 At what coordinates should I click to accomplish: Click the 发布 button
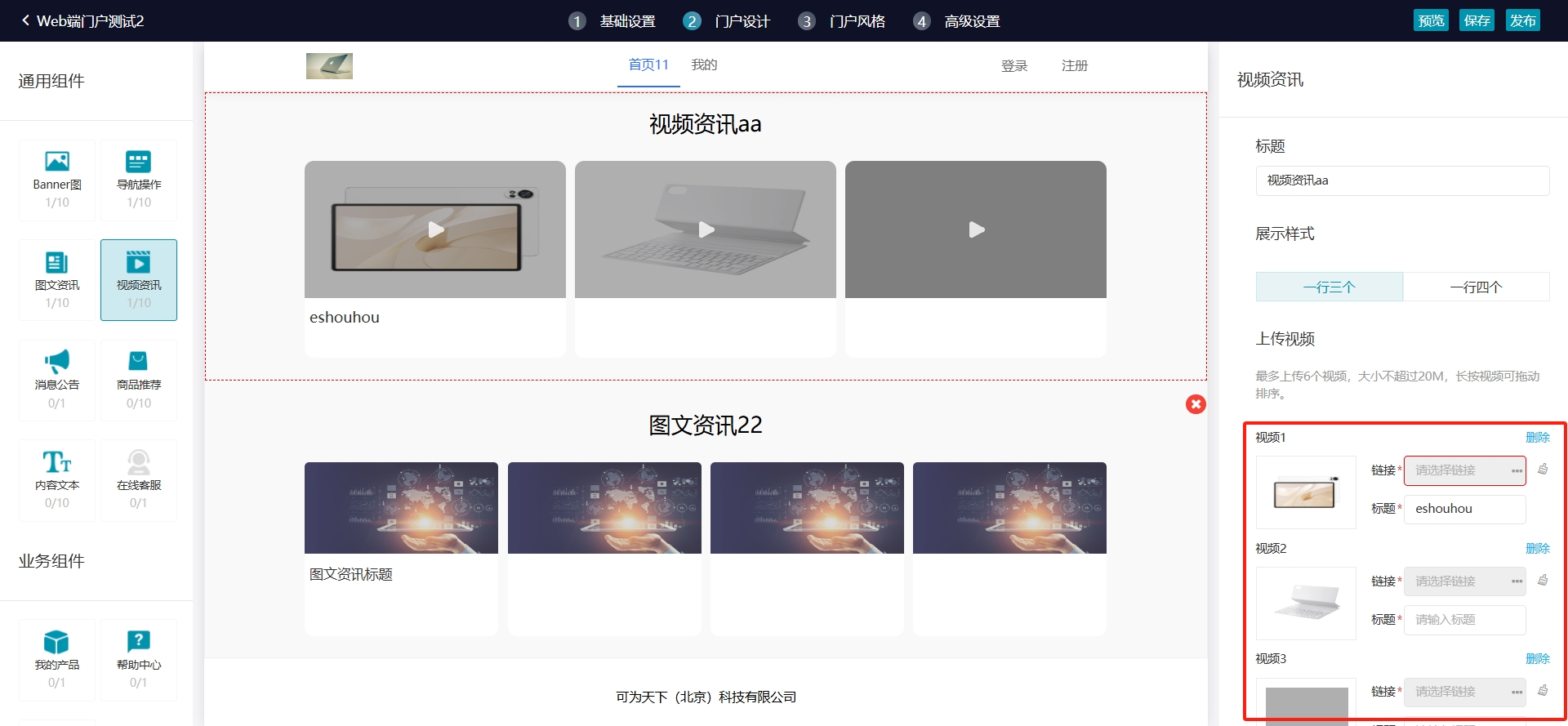pos(1523,20)
